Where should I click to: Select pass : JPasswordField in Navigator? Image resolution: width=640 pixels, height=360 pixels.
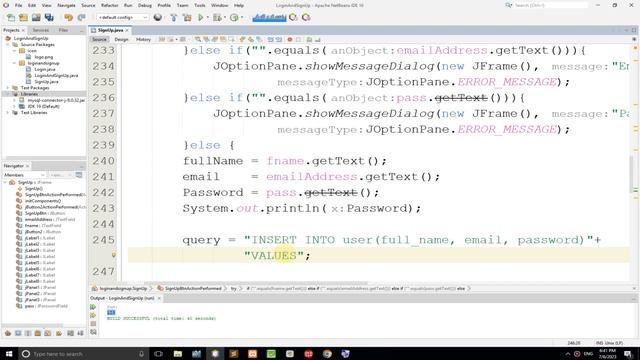46,306
